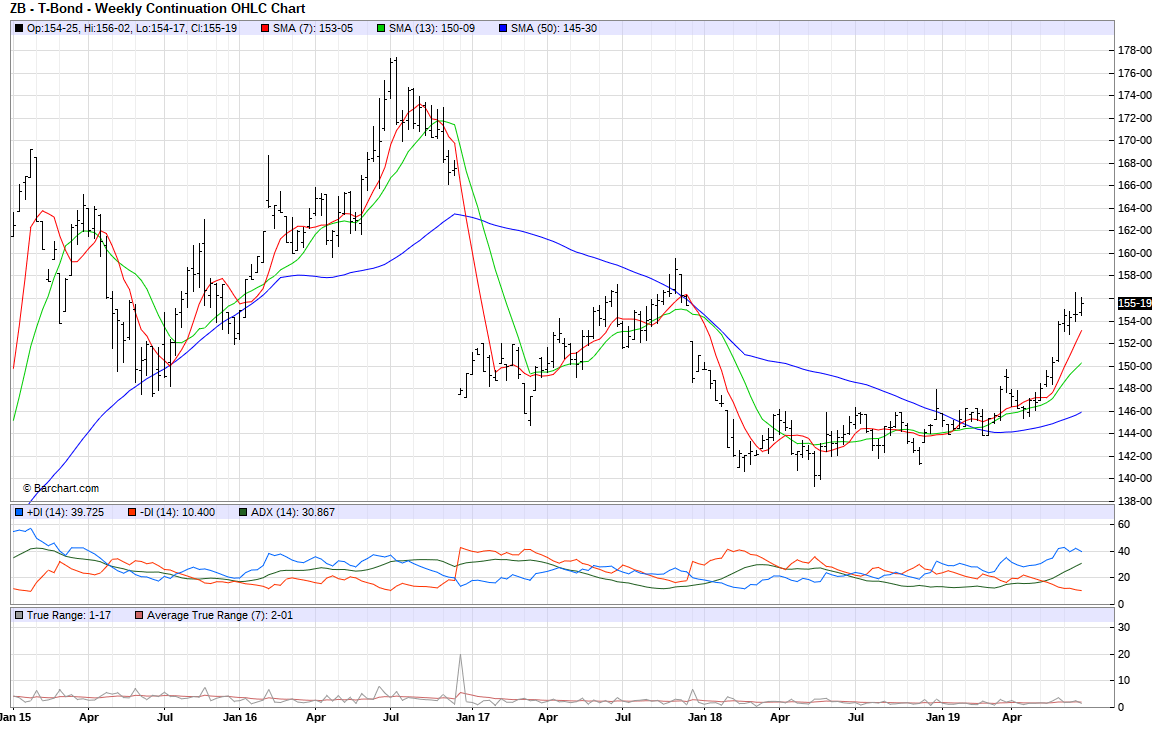Click the Barchart.com copyright link
1156x748 pixels.
[x=61, y=488]
